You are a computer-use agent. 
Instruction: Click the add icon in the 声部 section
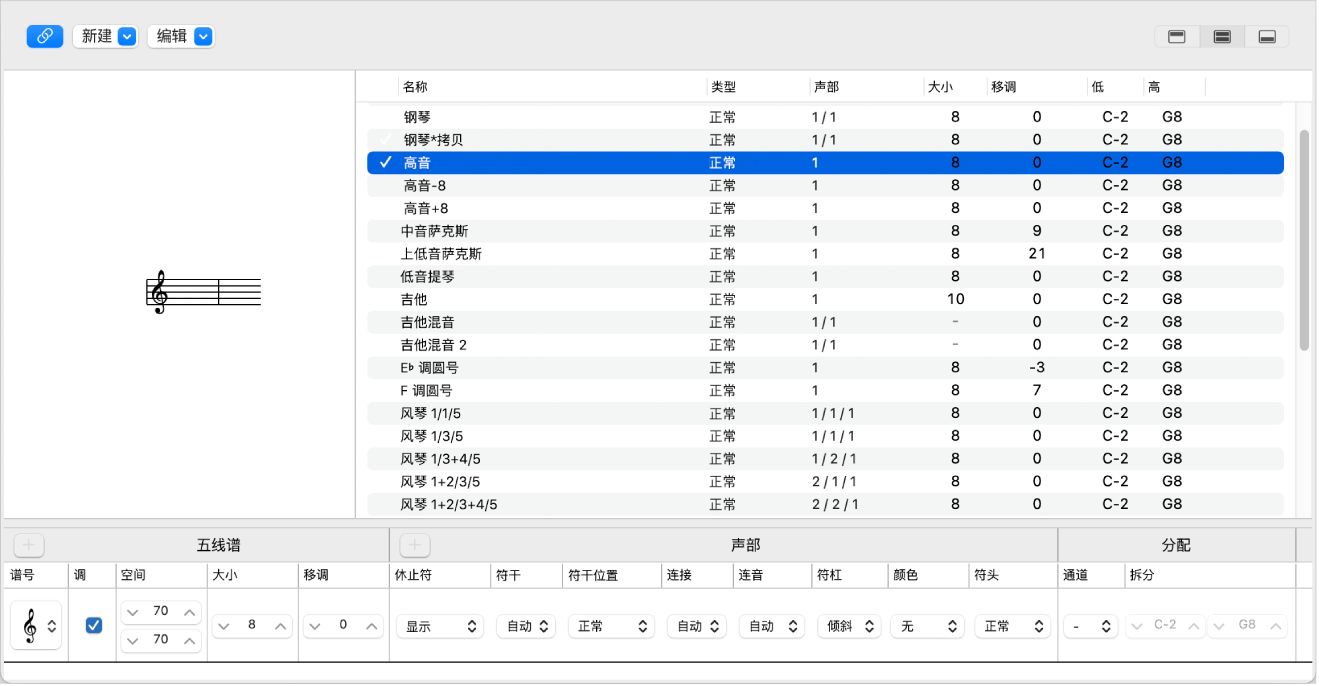414,545
